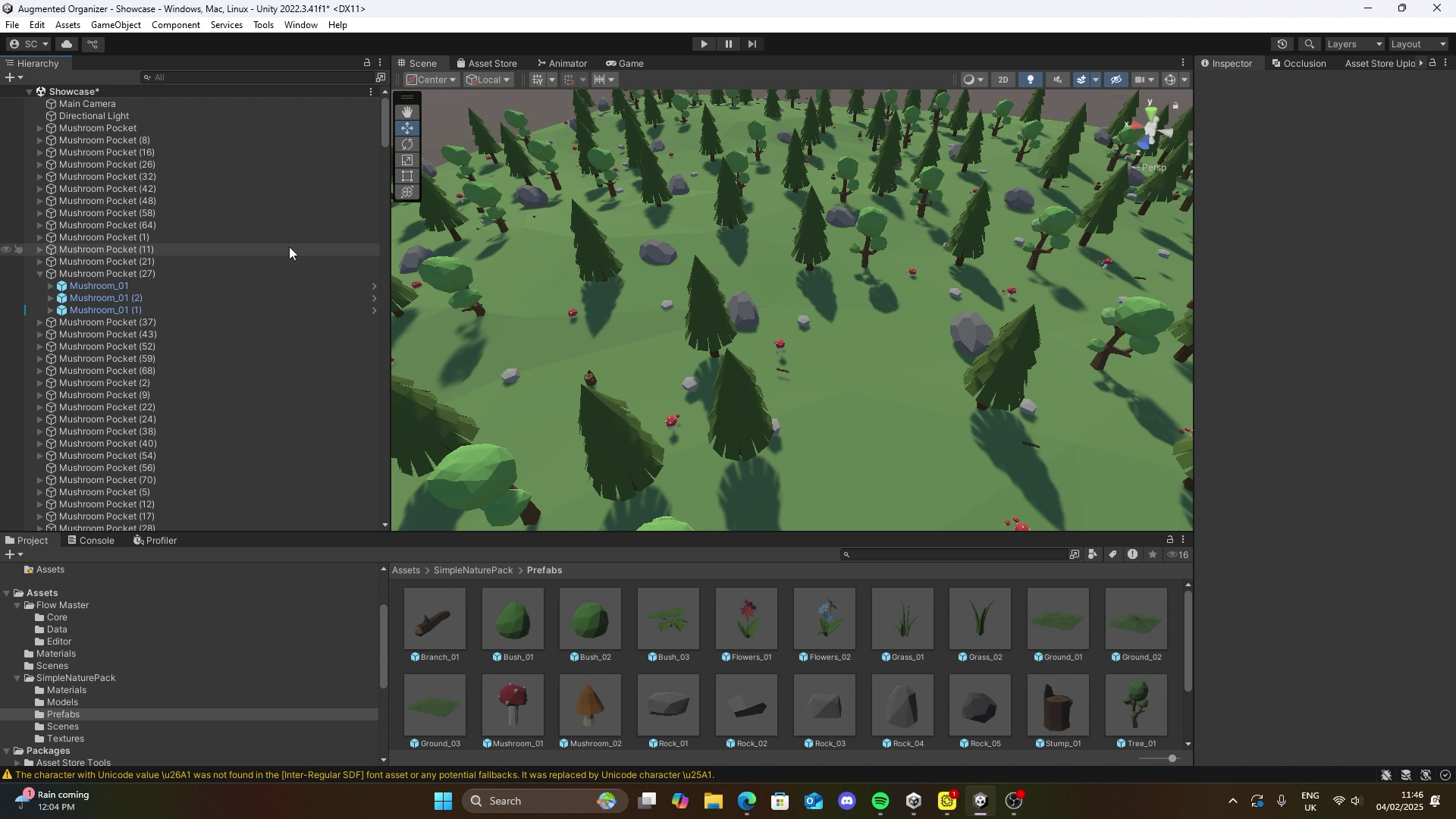
Task: Collapse SimpleNaturePack folder in Project
Action: [x=17, y=678]
